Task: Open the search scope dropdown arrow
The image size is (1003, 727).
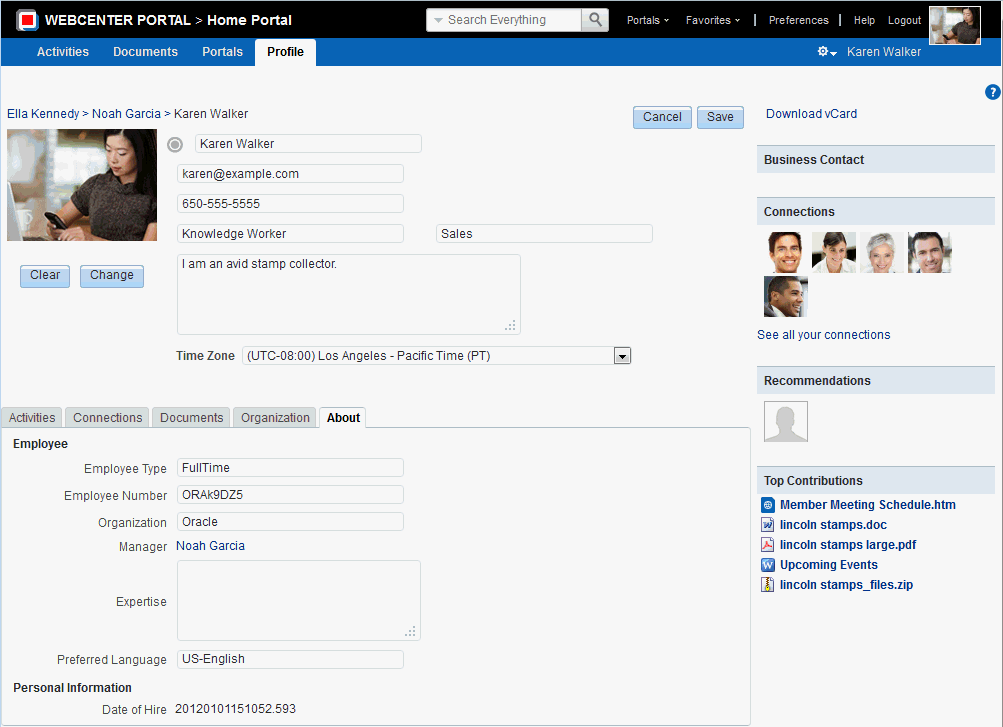Action: point(438,20)
